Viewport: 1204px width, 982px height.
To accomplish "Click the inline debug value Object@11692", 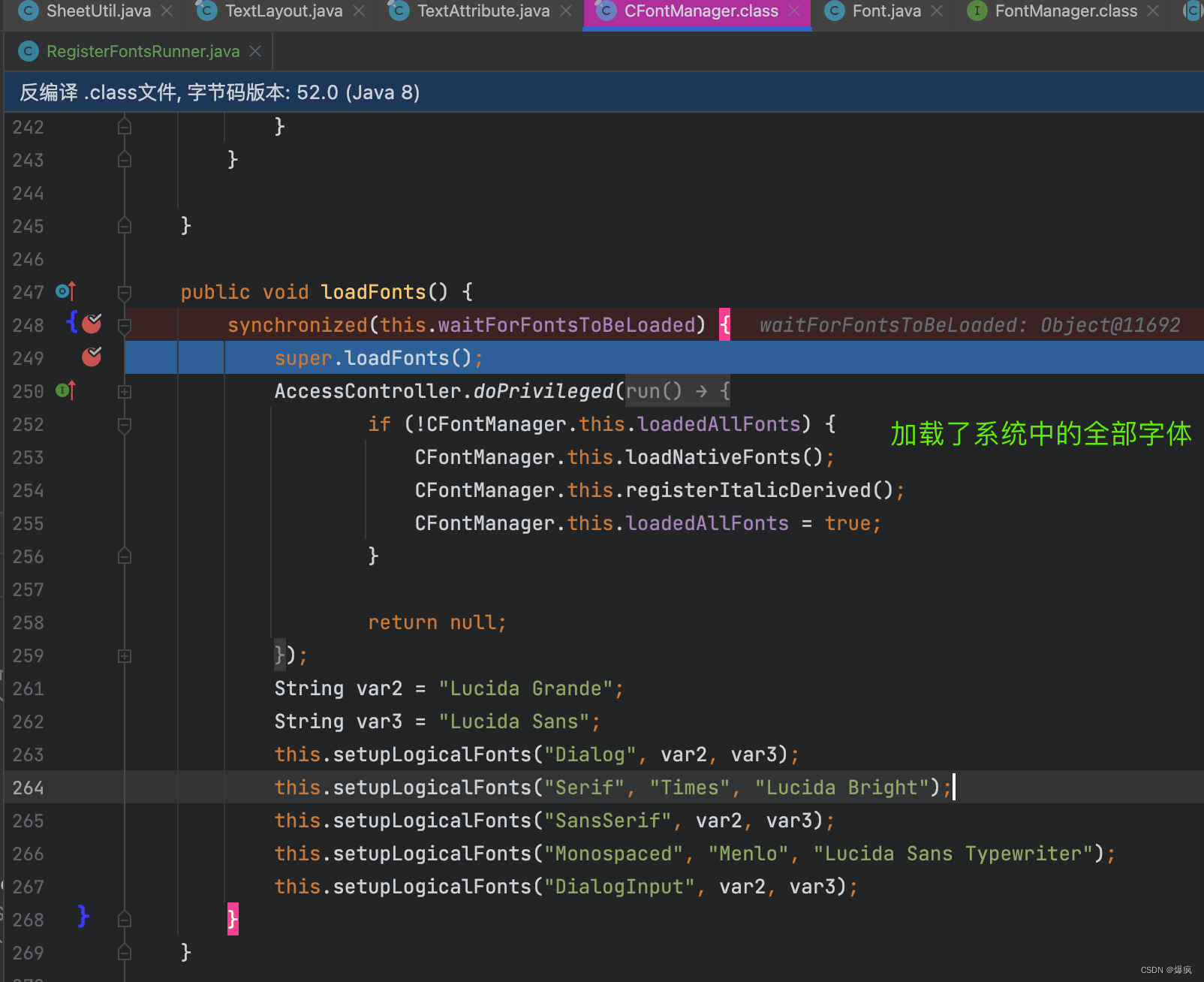I will pyautogui.click(x=1110, y=325).
